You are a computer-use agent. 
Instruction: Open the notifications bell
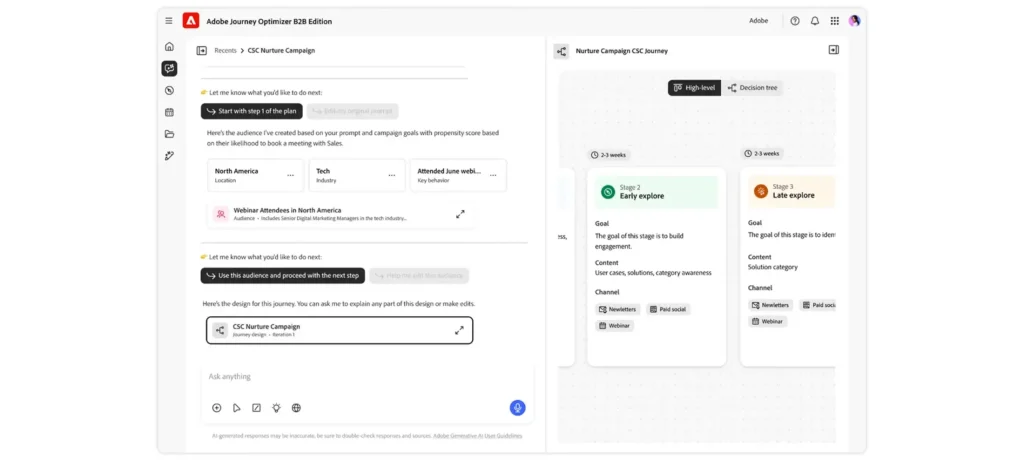click(x=815, y=21)
